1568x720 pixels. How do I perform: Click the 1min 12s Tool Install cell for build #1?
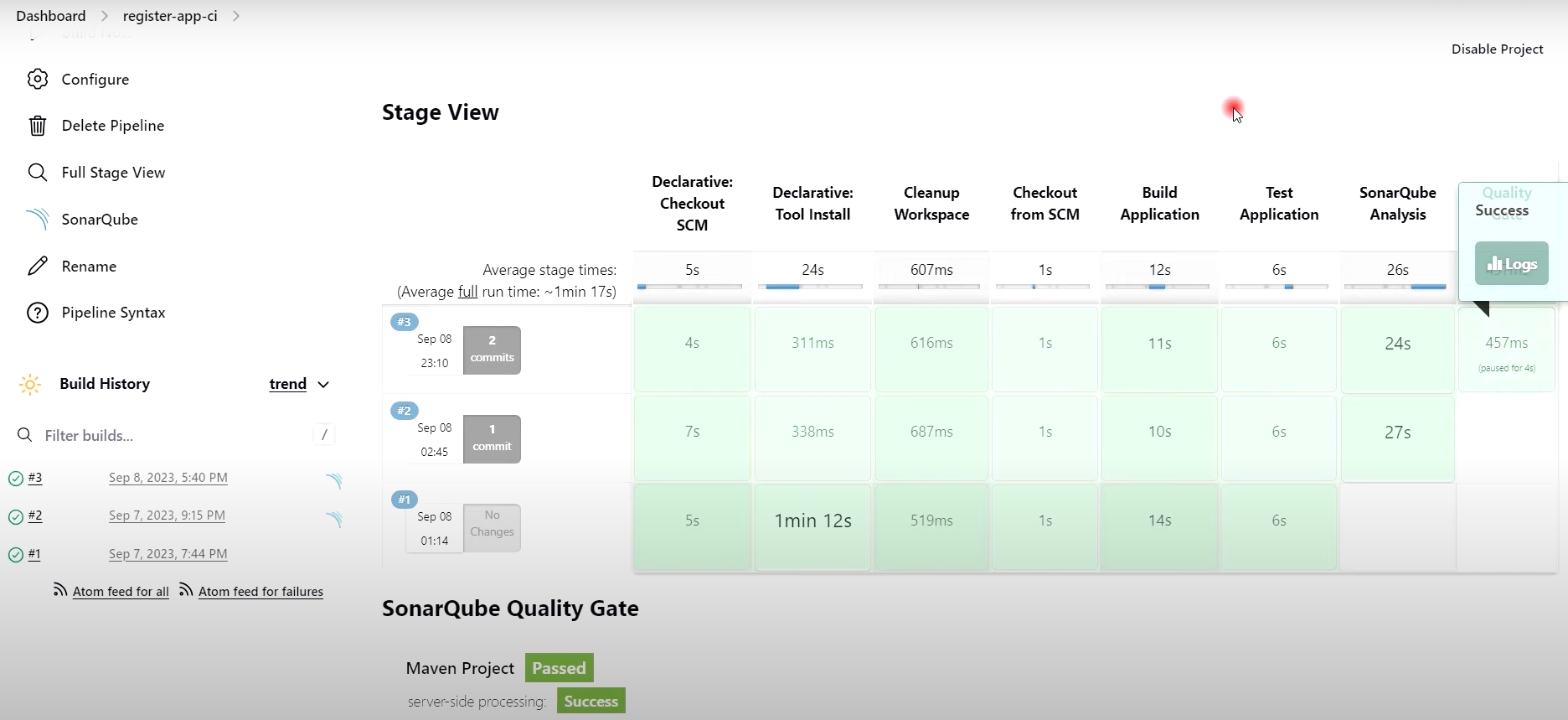tap(812, 527)
